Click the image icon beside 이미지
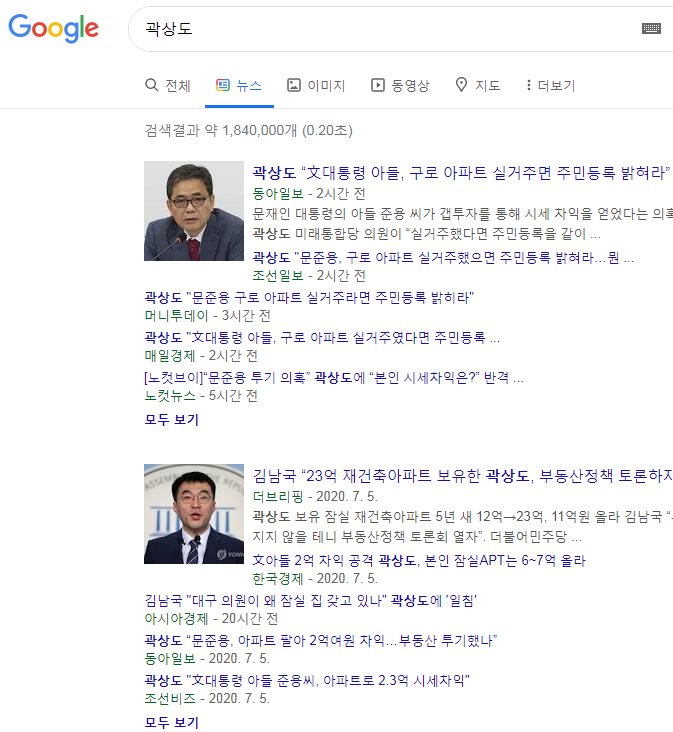This screenshot has width=673, height=732. pyautogui.click(x=294, y=85)
